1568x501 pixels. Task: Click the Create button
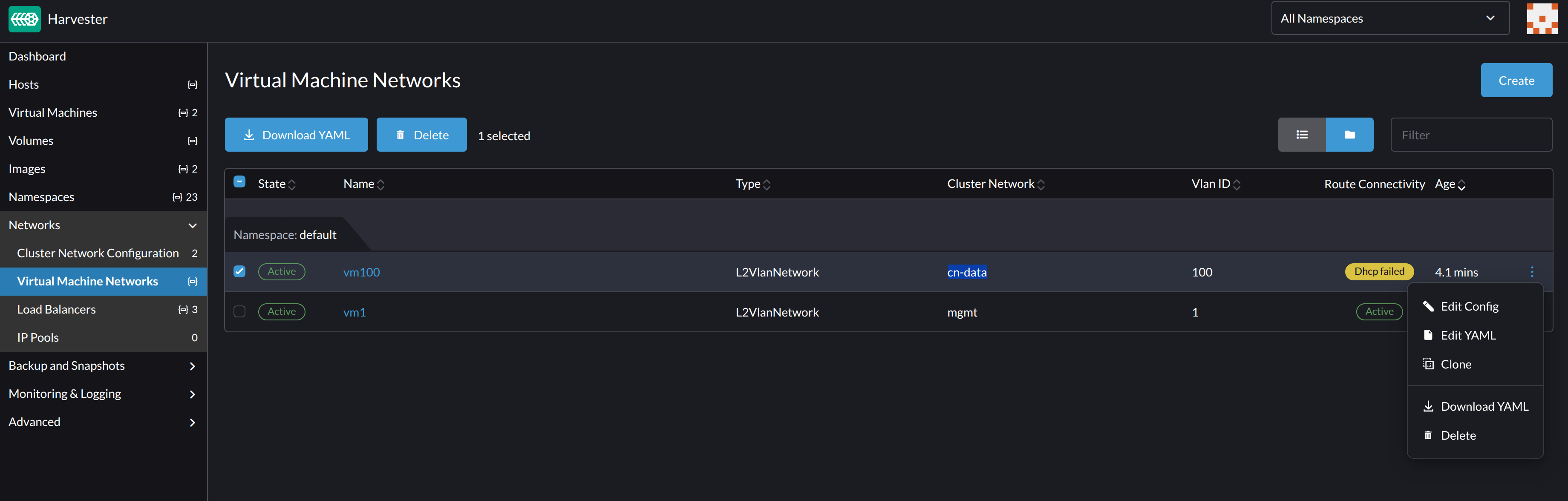click(x=1516, y=80)
